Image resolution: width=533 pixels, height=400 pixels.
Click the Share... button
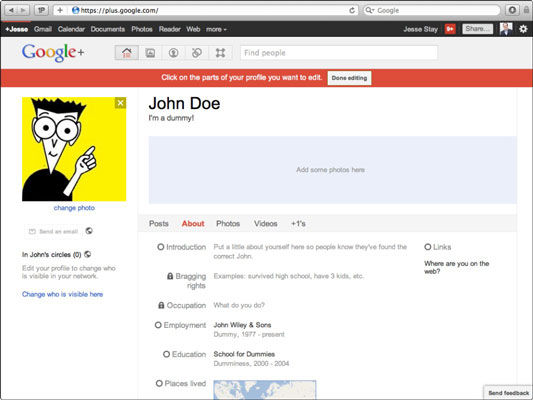tap(477, 29)
